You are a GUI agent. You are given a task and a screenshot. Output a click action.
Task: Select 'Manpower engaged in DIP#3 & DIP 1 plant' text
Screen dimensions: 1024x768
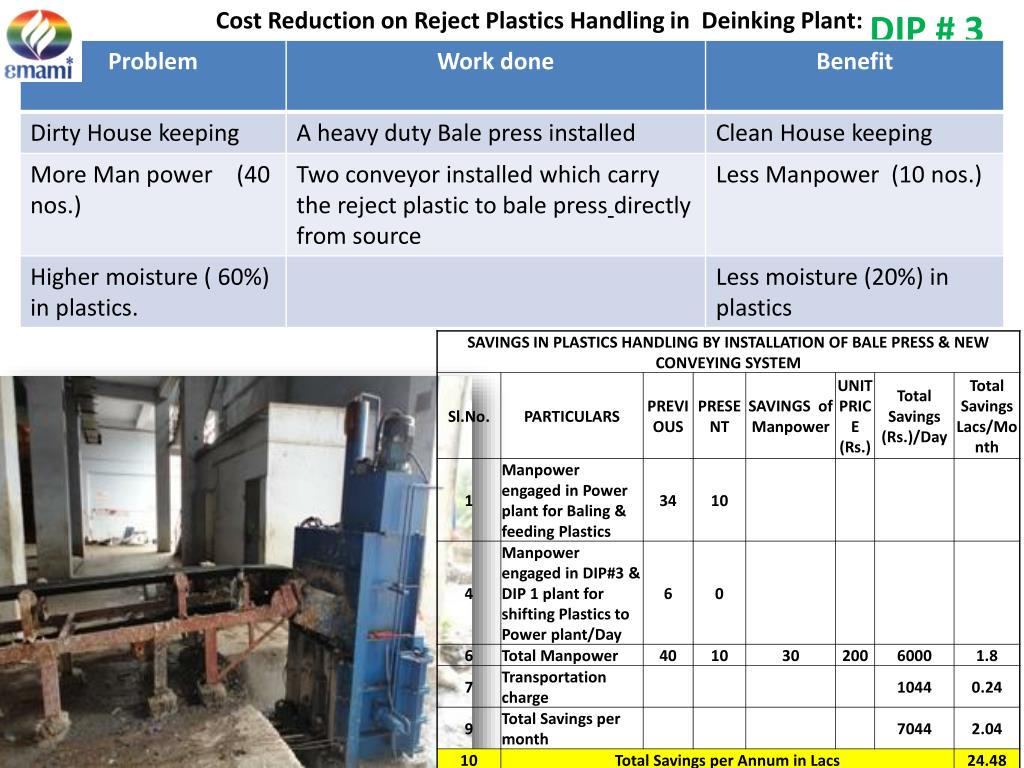click(571, 594)
